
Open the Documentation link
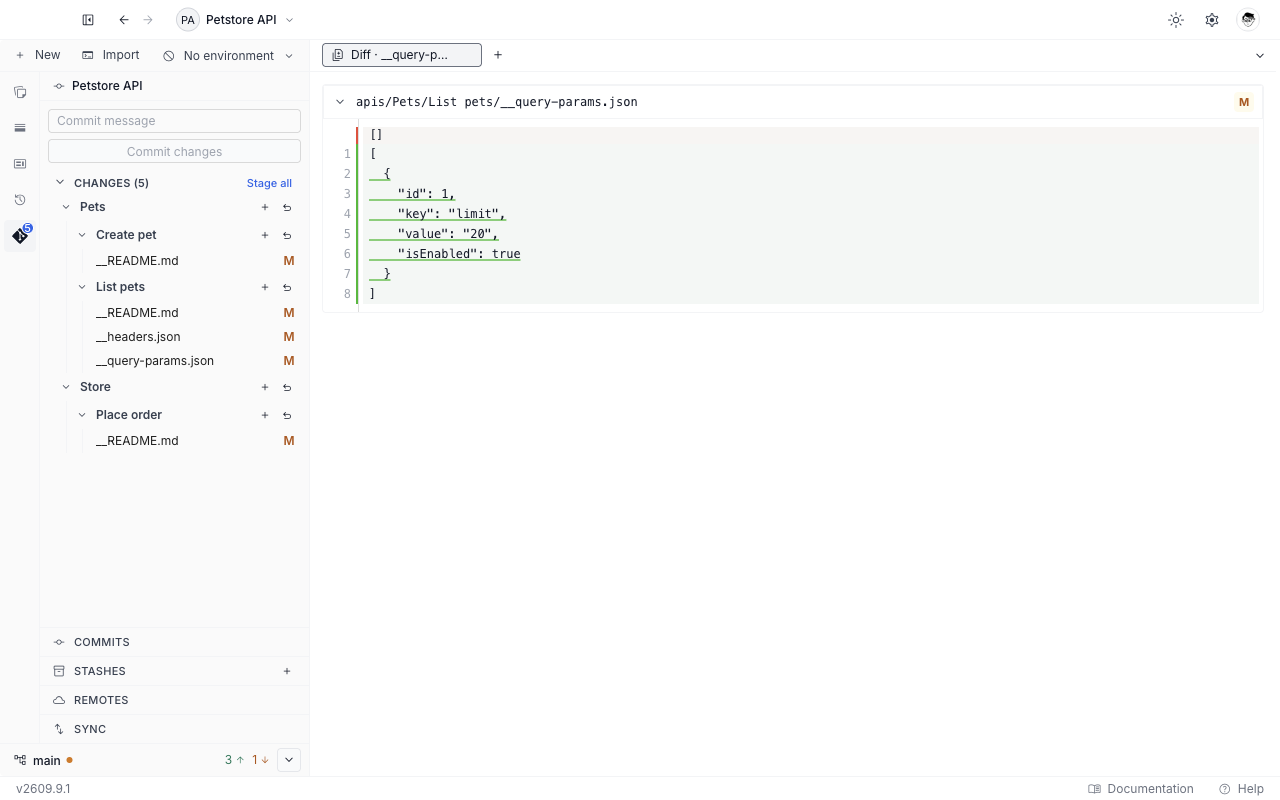[1141, 789]
